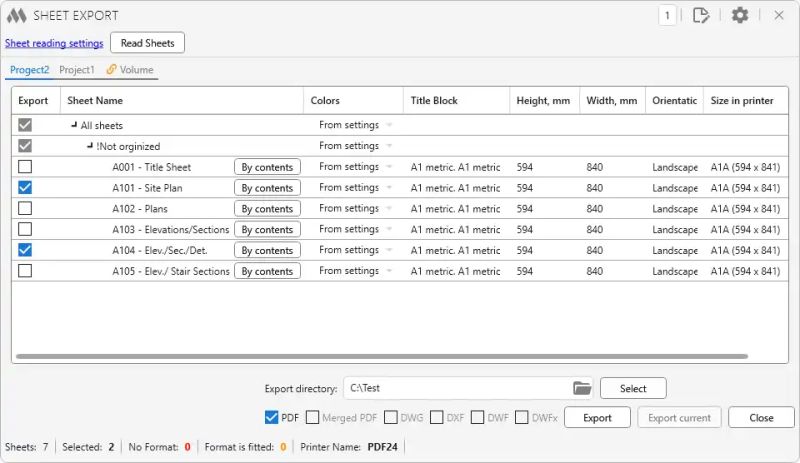Click By contents for A104 - Elev./Sec./Det.
This screenshot has height=463, width=800.
click(x=267, y=250)
